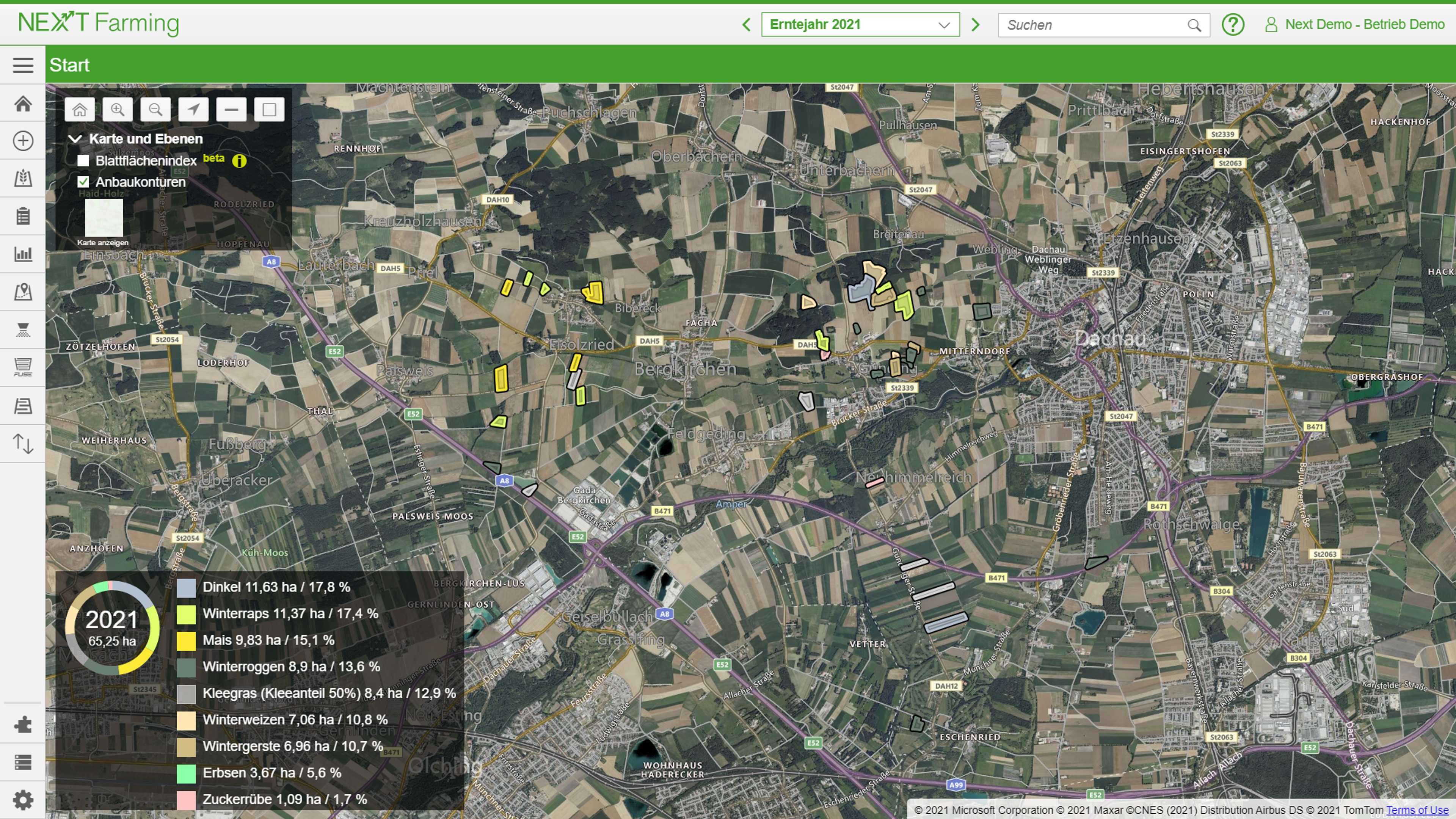Viewport: 1456px width, 819px height.
Task: Open the clipboard records icon in sidebar
Action: (x=23, y=216)
